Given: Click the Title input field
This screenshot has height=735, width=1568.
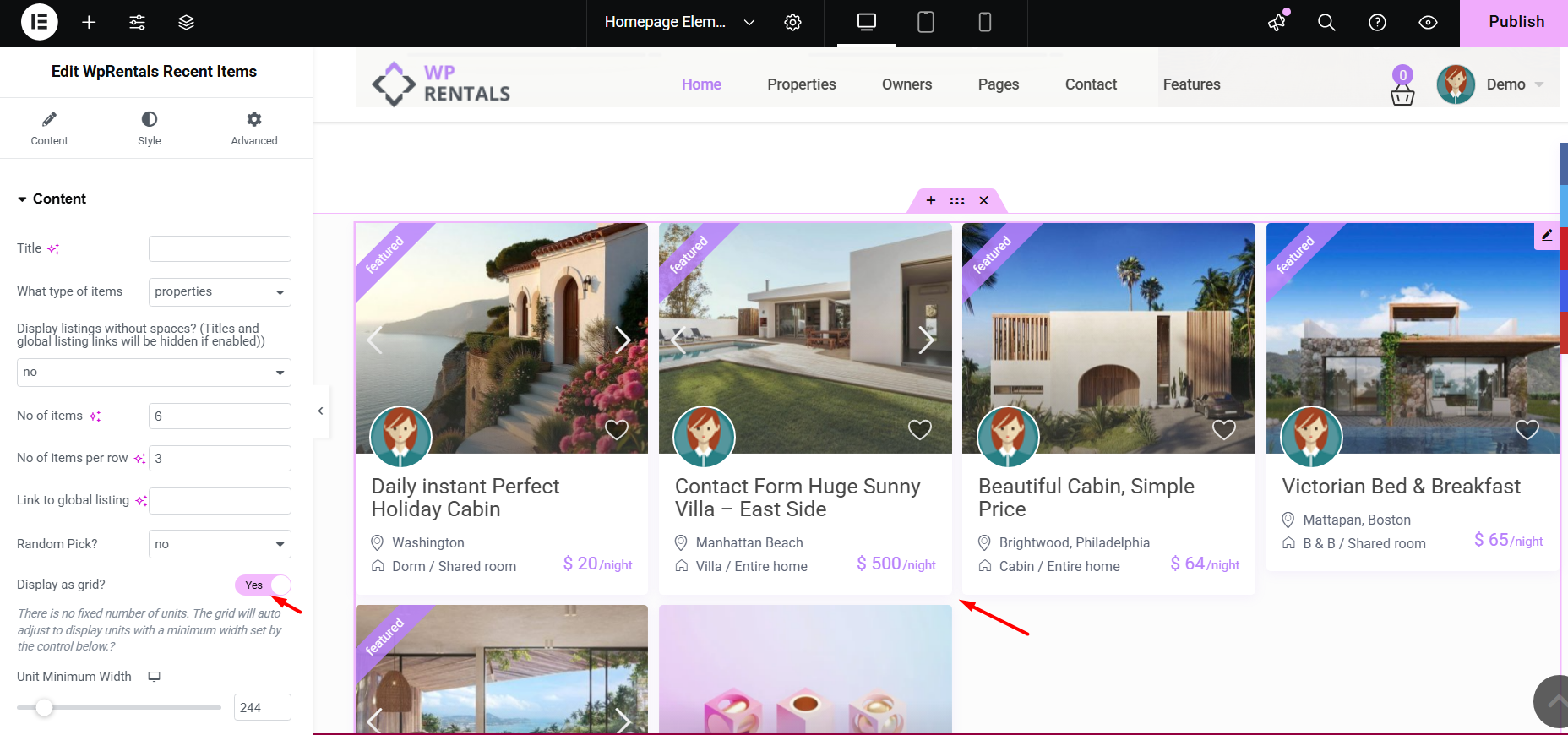Looking at the screenshot, I should coord(220,248).
